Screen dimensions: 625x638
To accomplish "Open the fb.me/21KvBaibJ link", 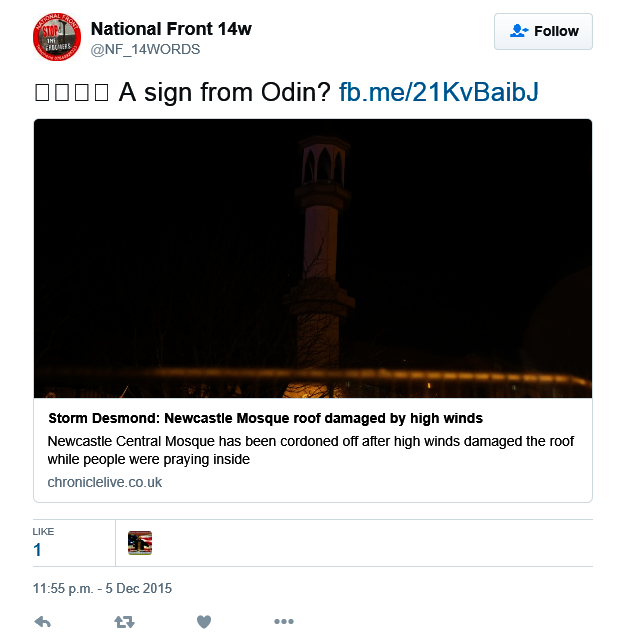I will tap(439, 93).
